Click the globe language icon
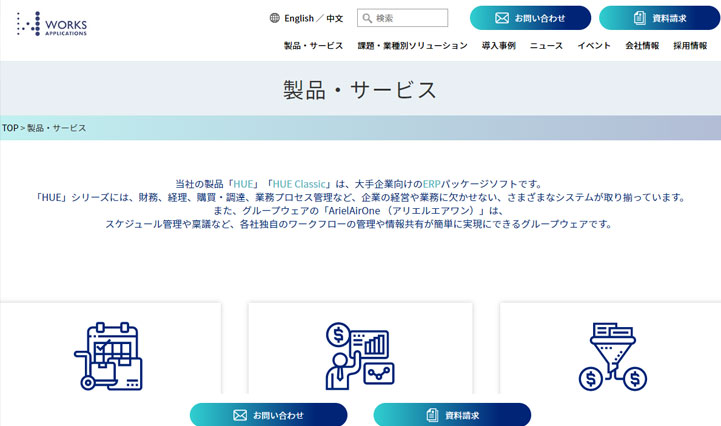Viewport: 721px width, 426px height. coord(275,18)
